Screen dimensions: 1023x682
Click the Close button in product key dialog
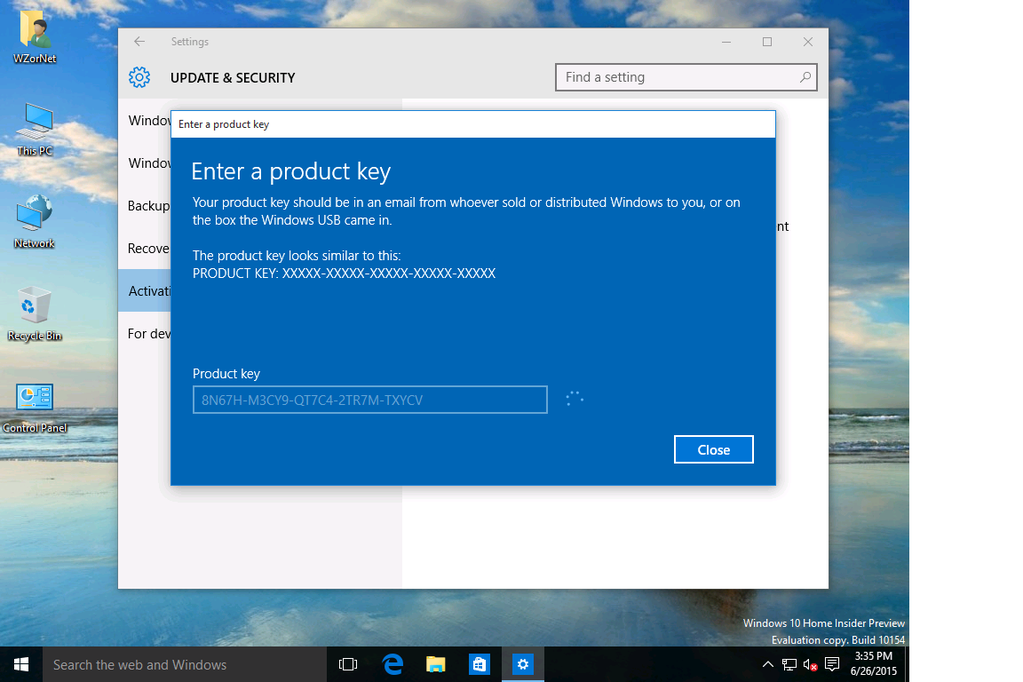(x=714, y=450)
